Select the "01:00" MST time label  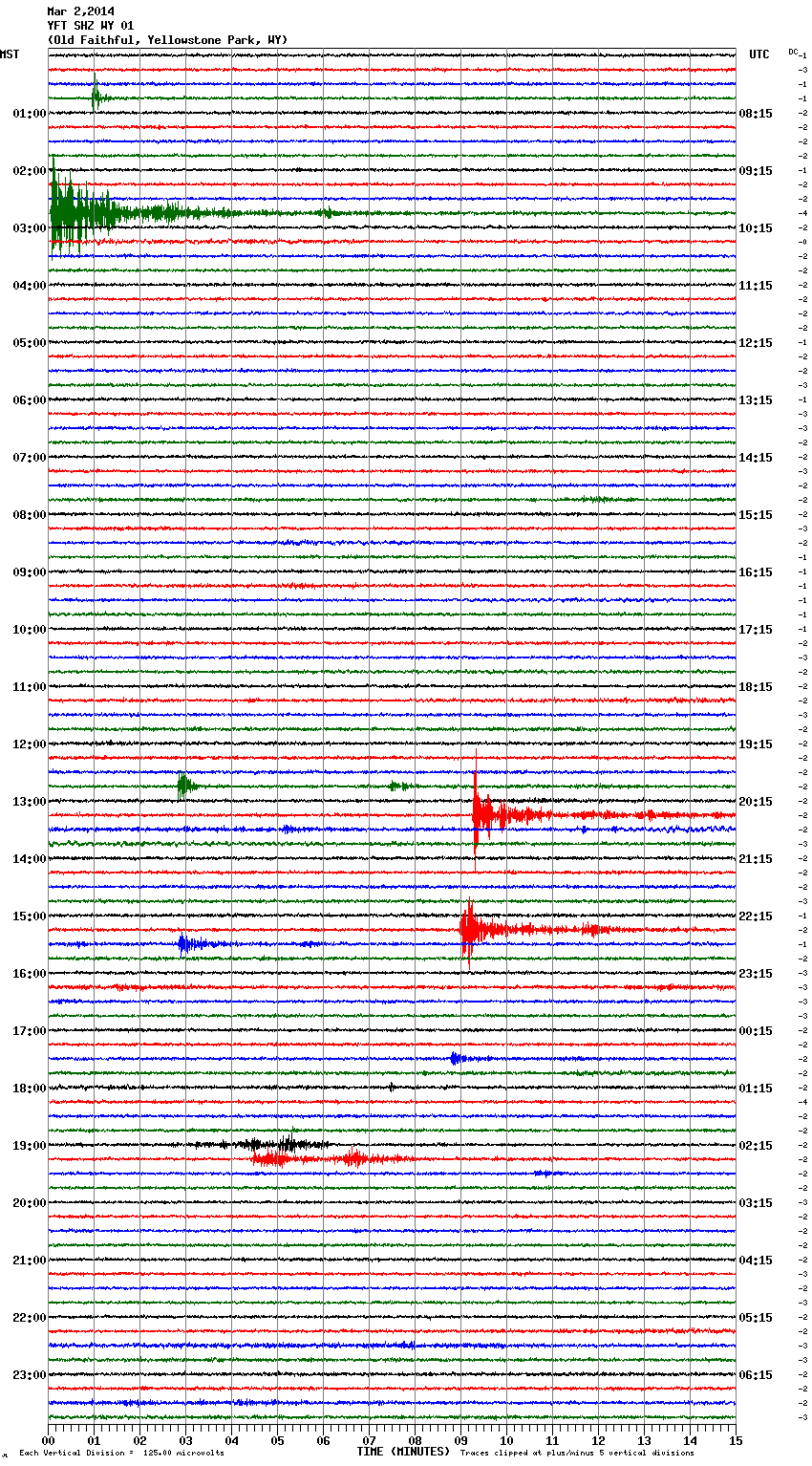(x=29, y=114)
